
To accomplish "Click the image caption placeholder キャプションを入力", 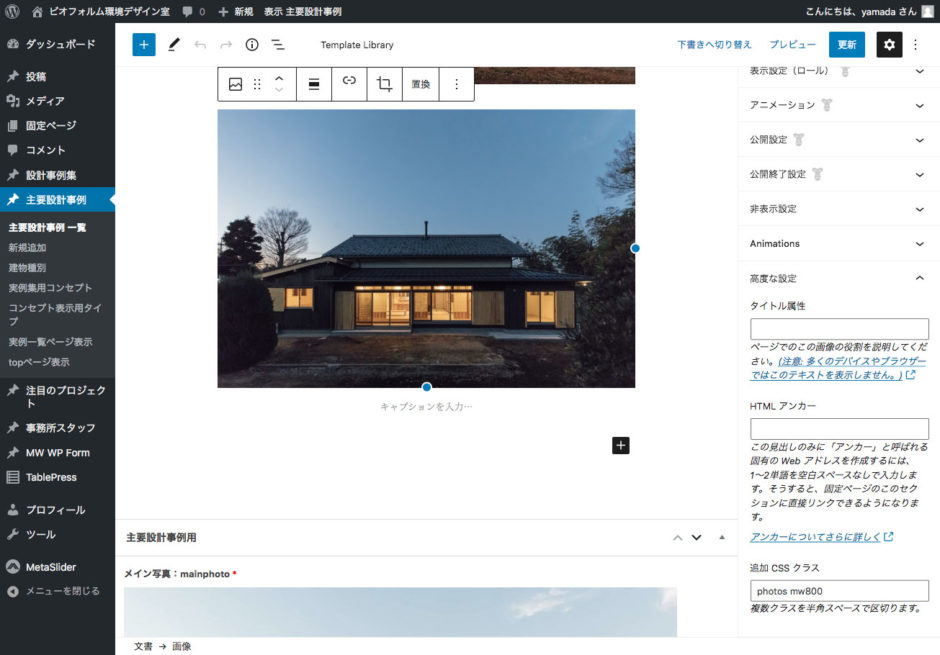I will click(x=426, y=407).
